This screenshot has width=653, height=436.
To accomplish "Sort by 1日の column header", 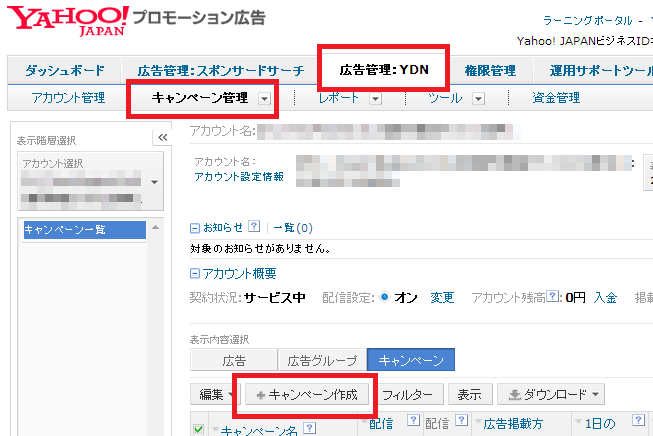I will [600, 424].
